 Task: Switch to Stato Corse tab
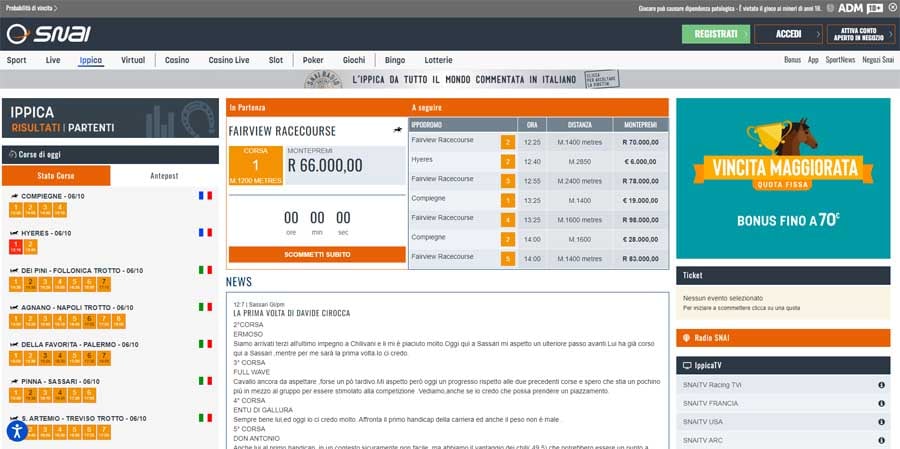coord(56,176)
